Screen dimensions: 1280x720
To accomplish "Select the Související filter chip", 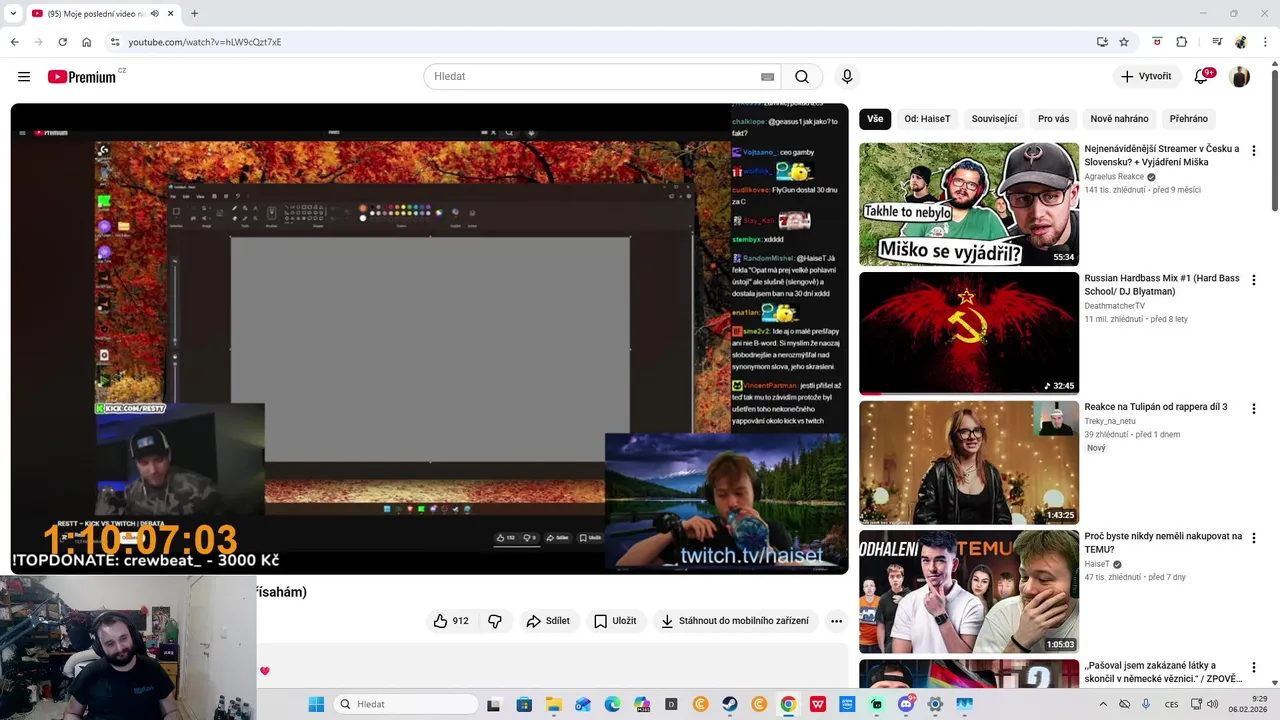I will (994, 119).
